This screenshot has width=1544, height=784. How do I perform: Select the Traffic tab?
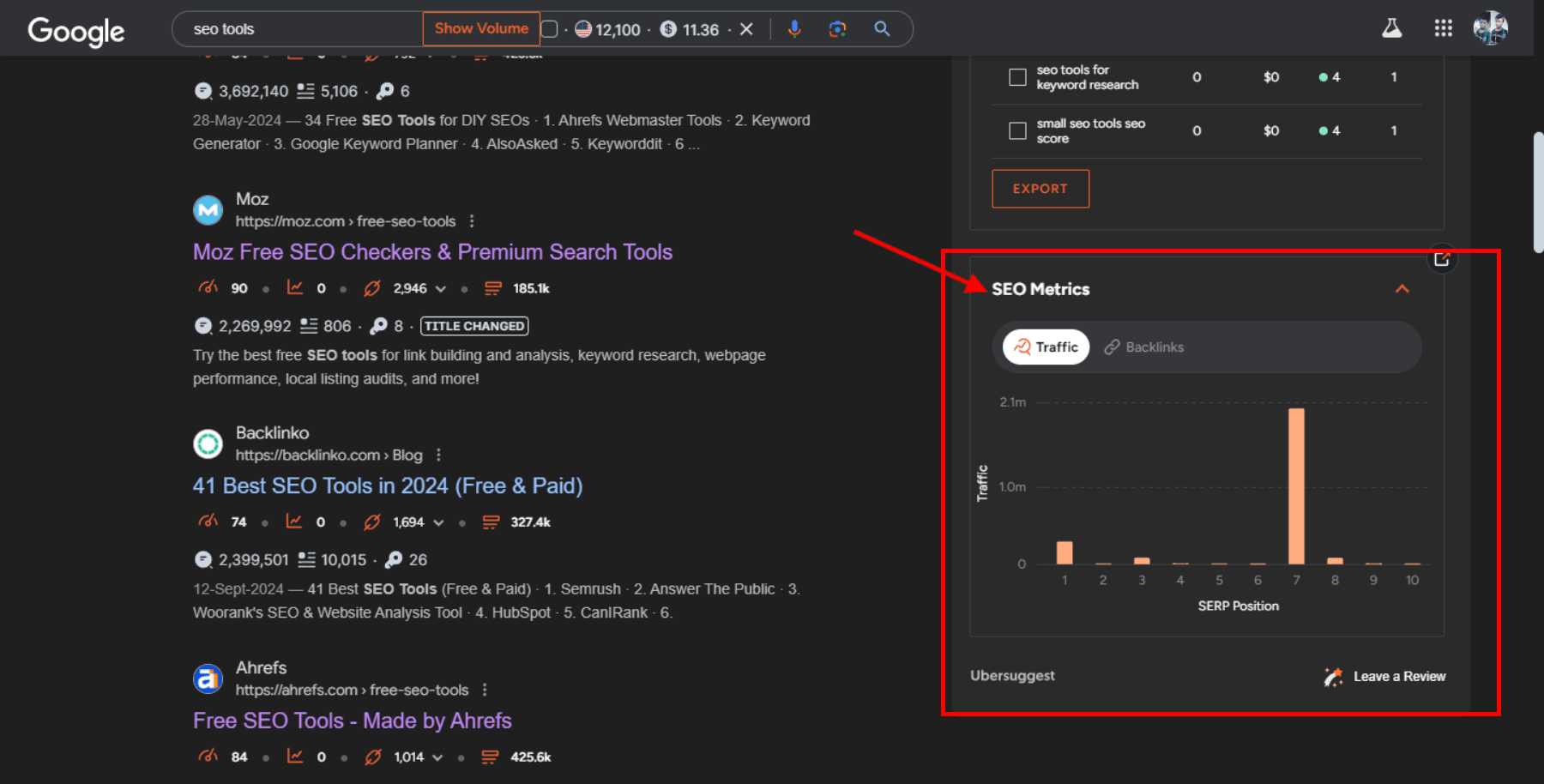[1046, 347]
